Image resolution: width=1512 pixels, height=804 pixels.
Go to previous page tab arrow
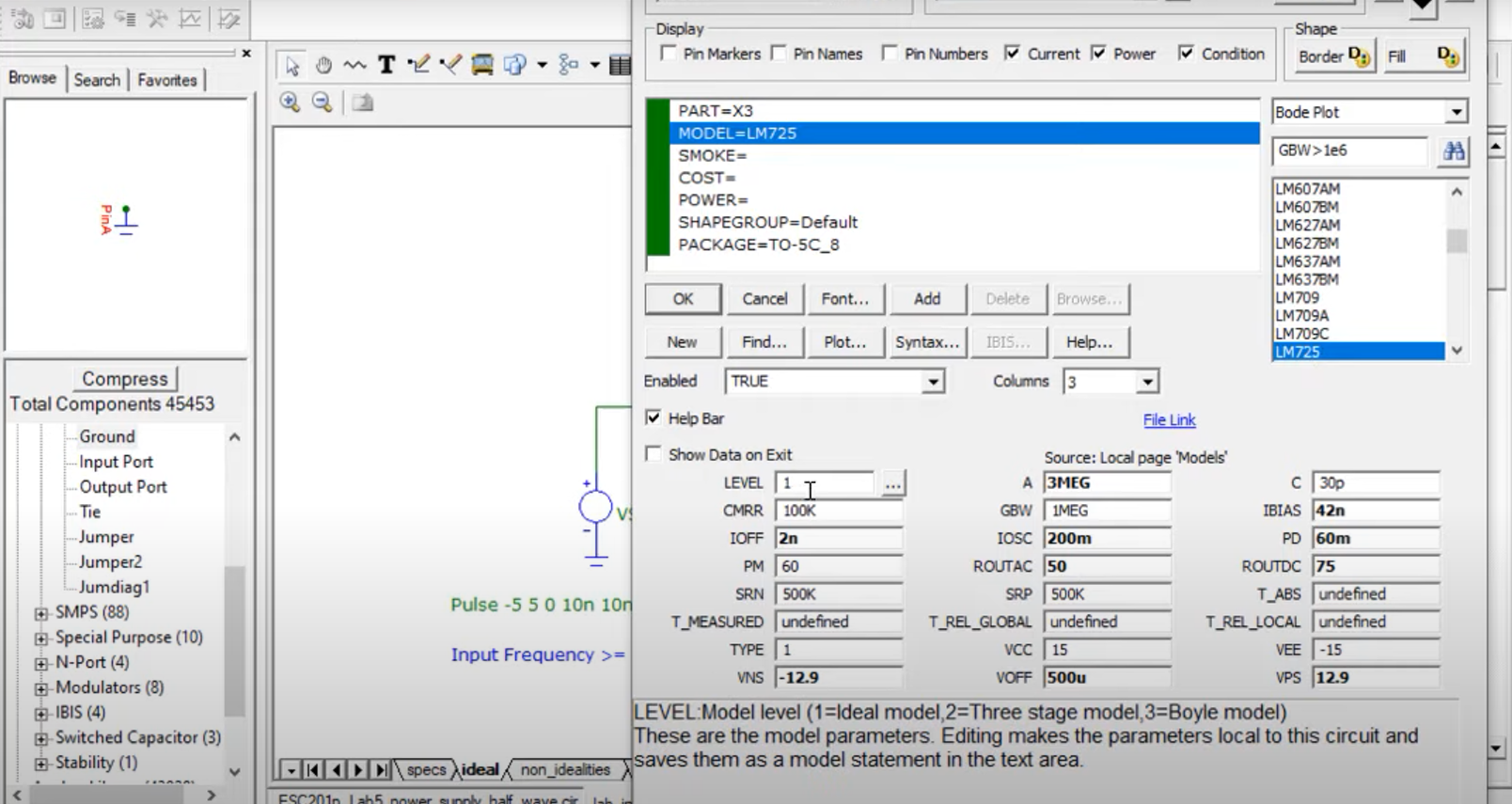tap(336, 770)
